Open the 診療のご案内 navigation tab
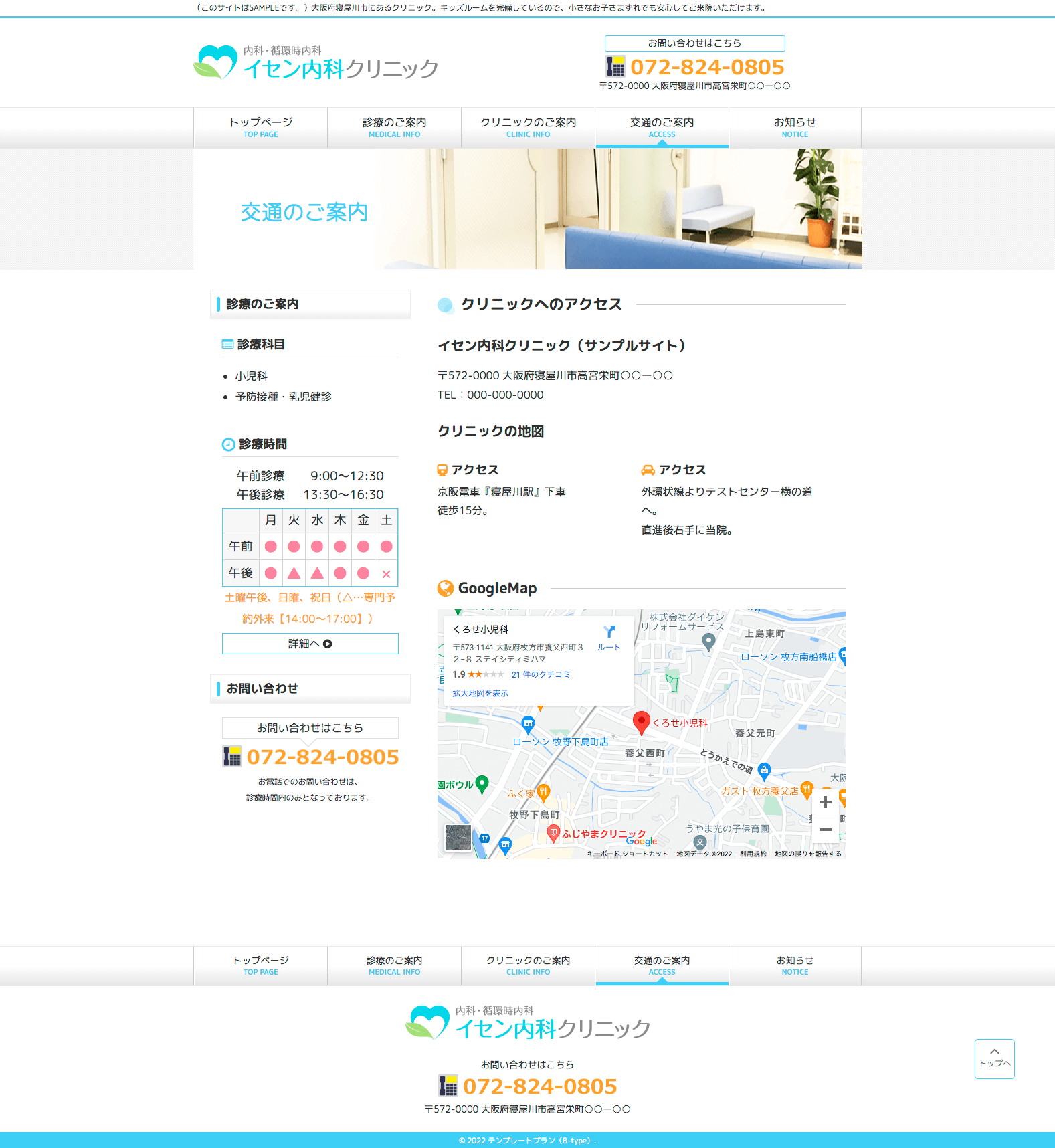Screen dimensions: 1055x1148 (x=394, y=127)
